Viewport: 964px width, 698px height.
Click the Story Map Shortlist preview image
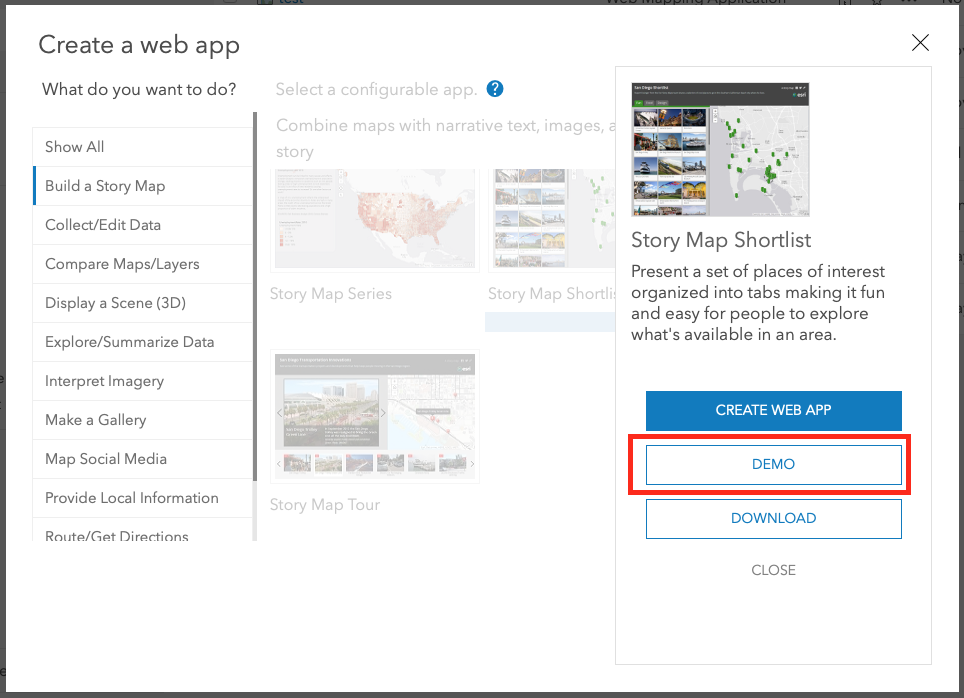coord(720,149)
